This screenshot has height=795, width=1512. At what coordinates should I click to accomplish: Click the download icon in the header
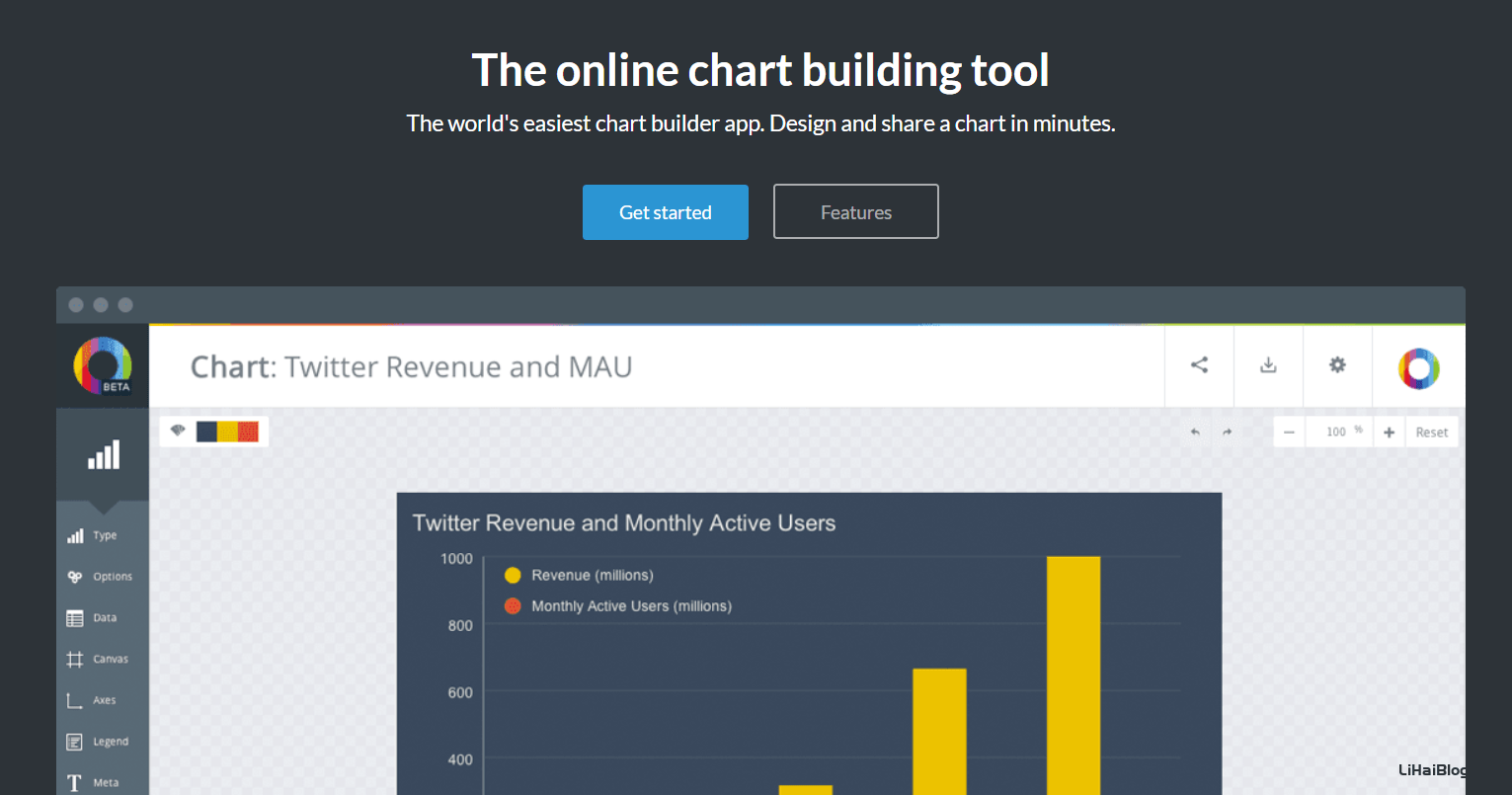click(x=1268, y=365)
